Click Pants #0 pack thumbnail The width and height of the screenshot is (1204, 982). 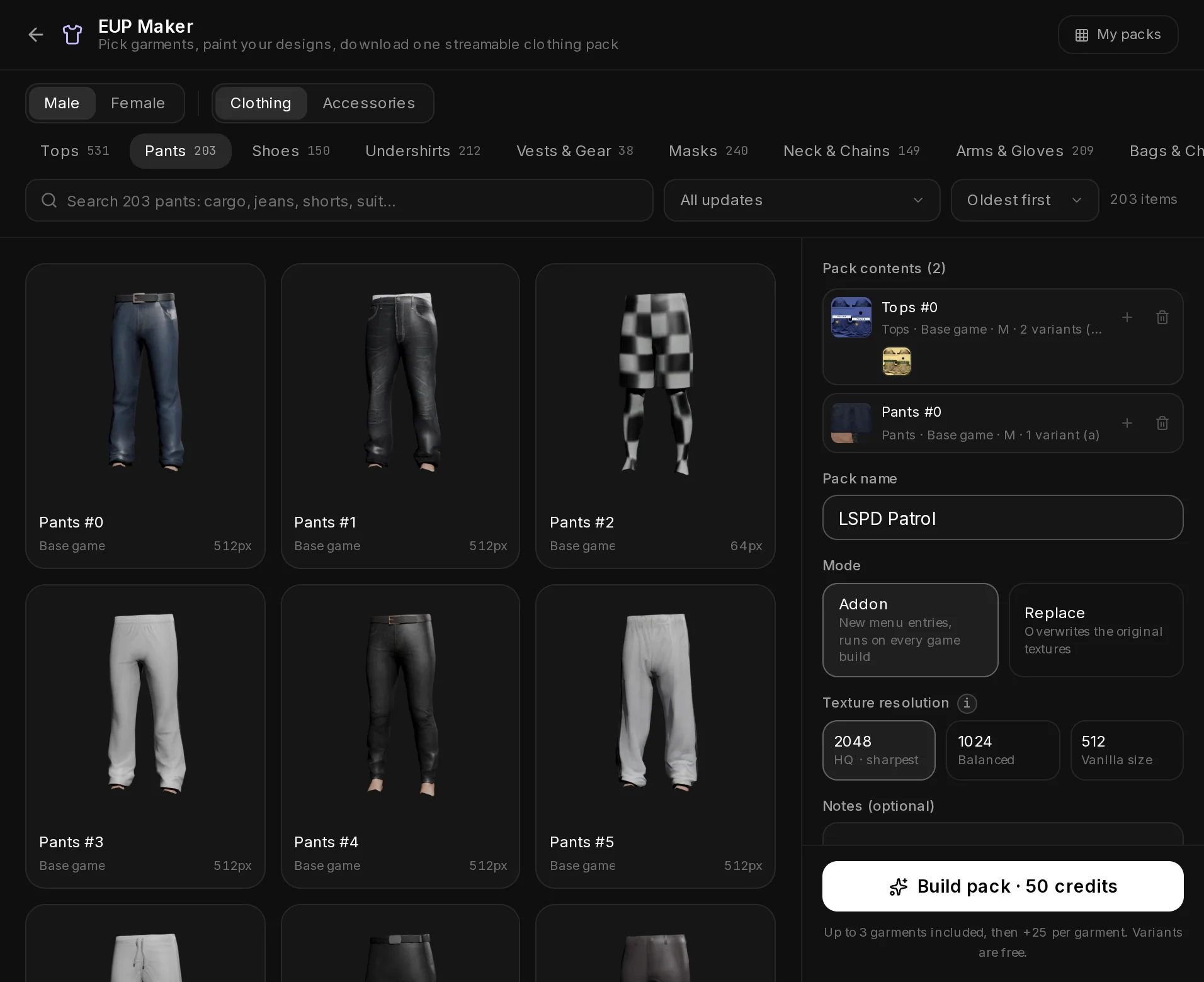[851, 423]
